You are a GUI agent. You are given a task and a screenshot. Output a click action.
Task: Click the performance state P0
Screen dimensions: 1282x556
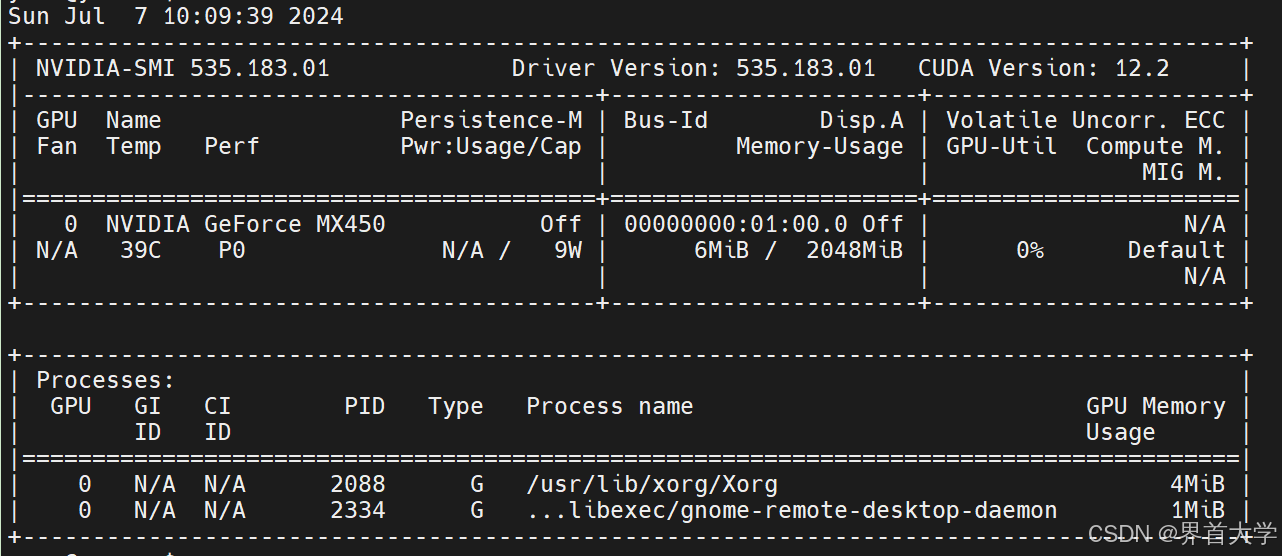(232, 251)
